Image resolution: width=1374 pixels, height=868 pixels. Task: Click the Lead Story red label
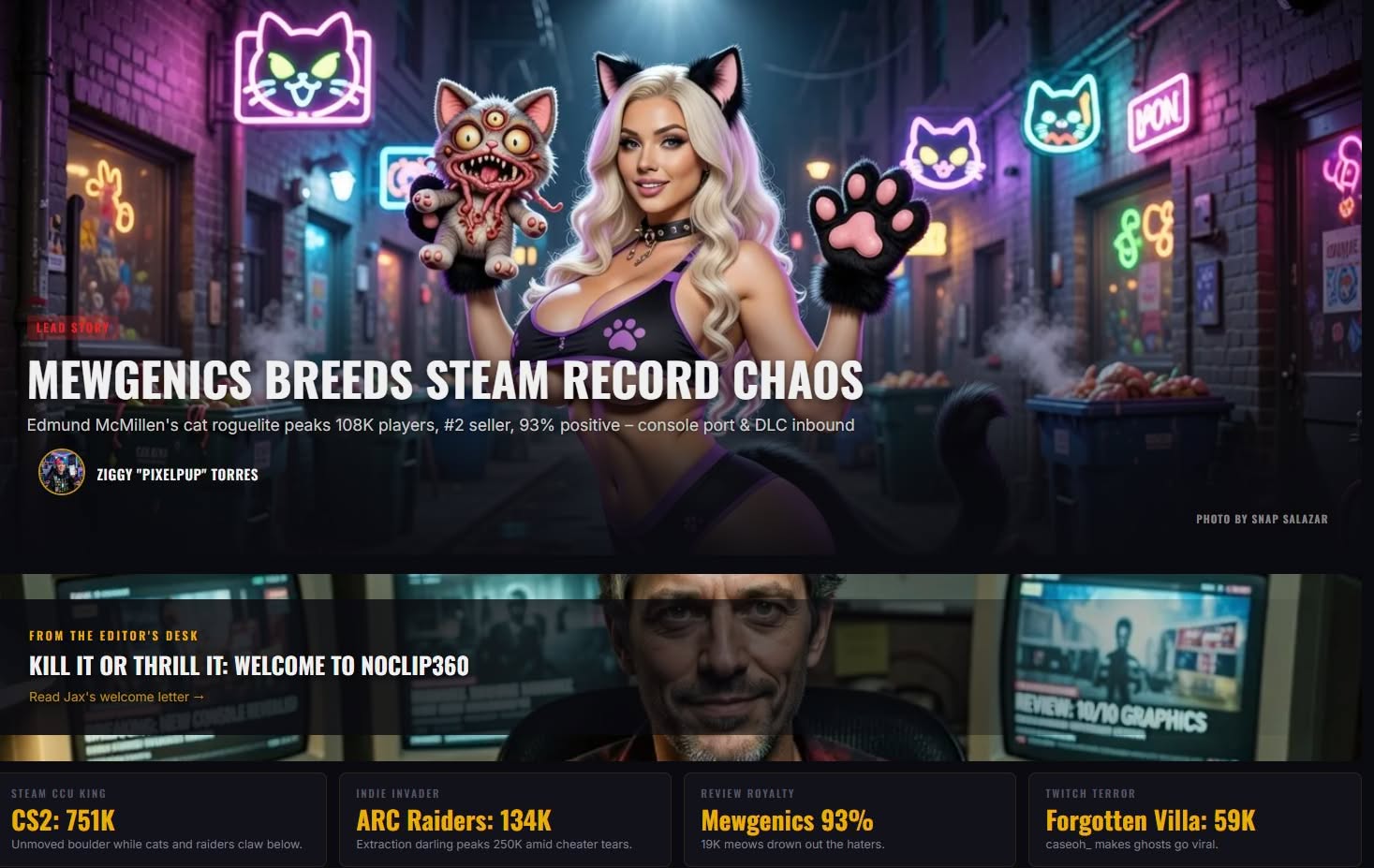coord(72,328)
